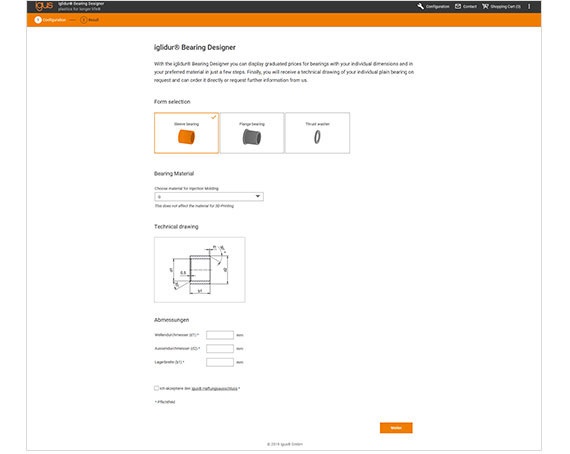Click the grey flange bearing image
The height and width of the screenshot is (454, 570).
click(x=252, y=137)
